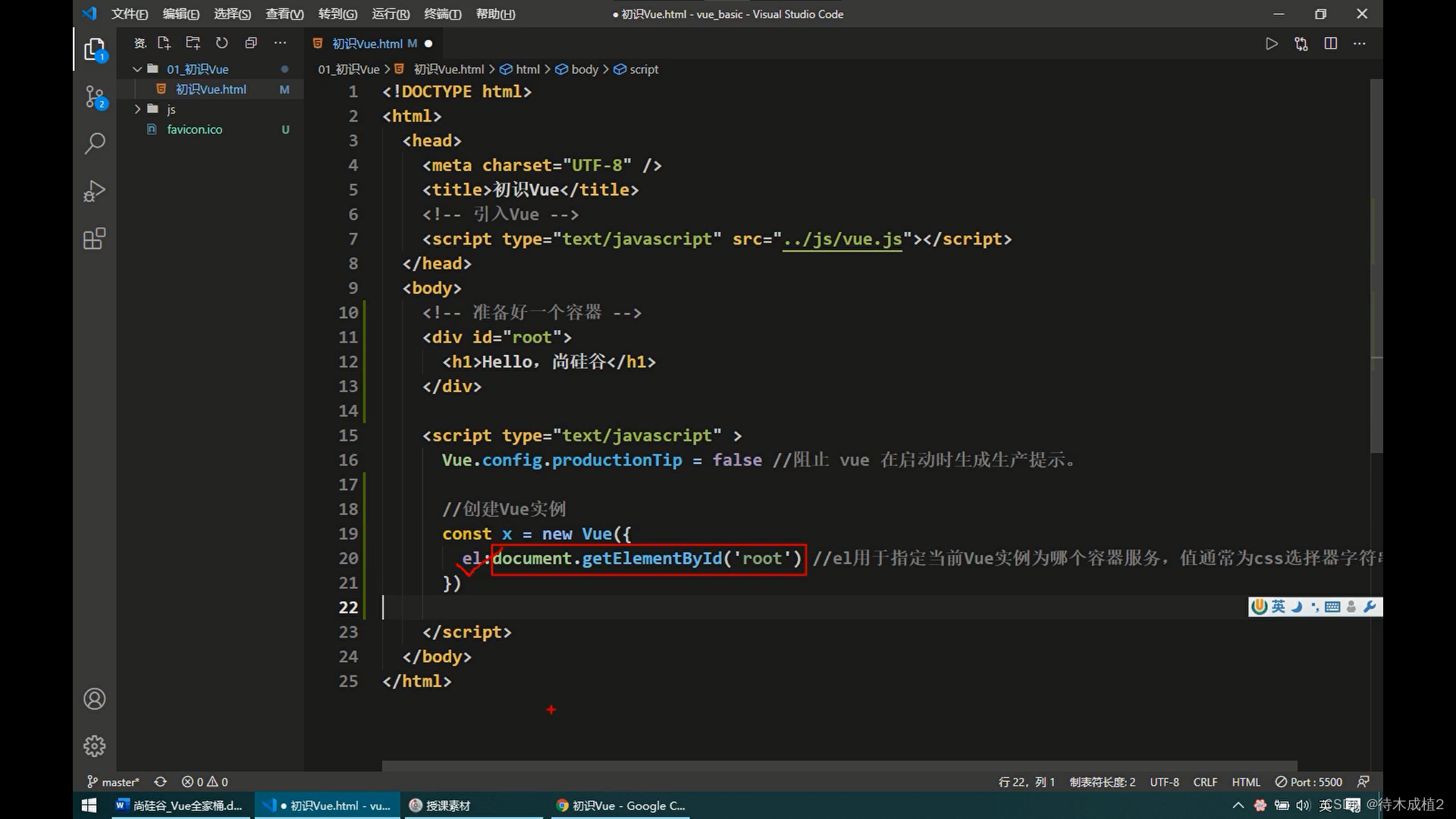Show hidden system tray icons chevron
Screen dimensions: 1456x819
[1238, 805]
